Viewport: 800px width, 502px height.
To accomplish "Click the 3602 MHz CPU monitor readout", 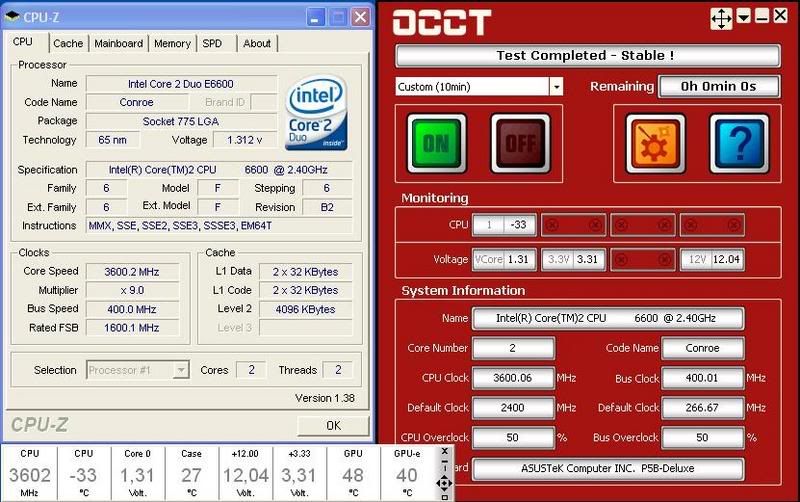I will [x=30, y=473].
